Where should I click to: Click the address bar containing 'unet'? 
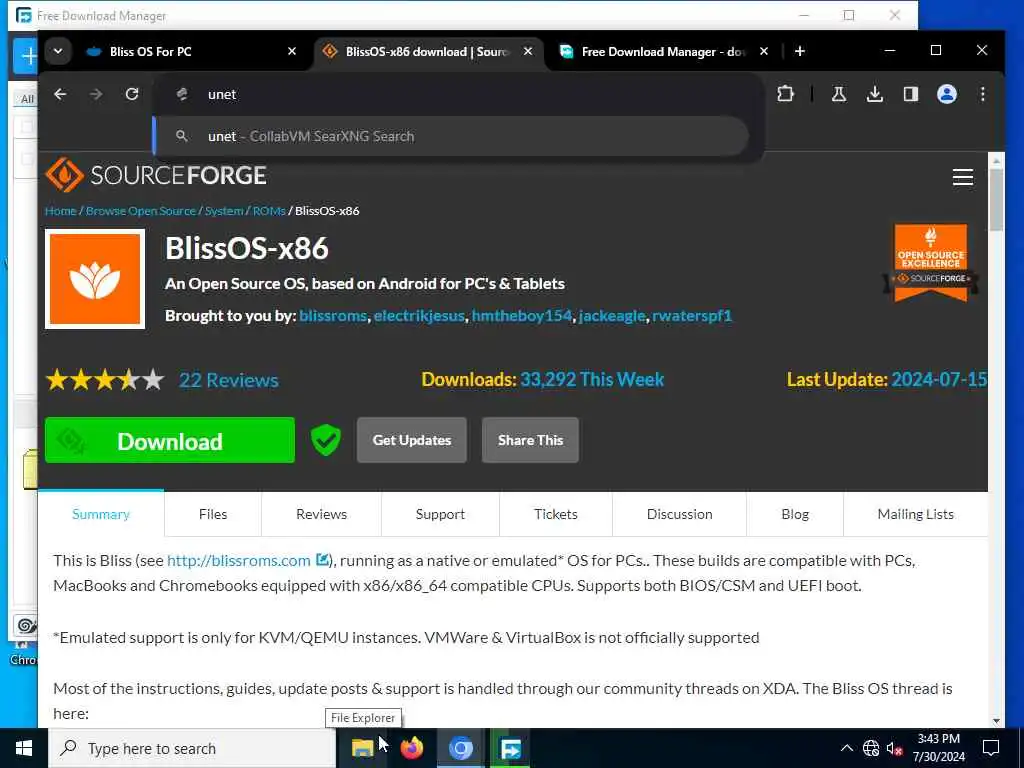tap(457, 95)
